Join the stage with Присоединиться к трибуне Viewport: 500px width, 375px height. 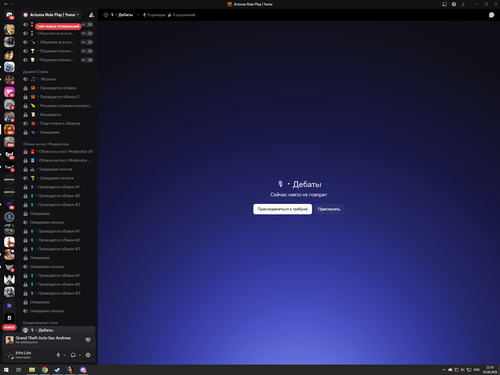[282, 209]
